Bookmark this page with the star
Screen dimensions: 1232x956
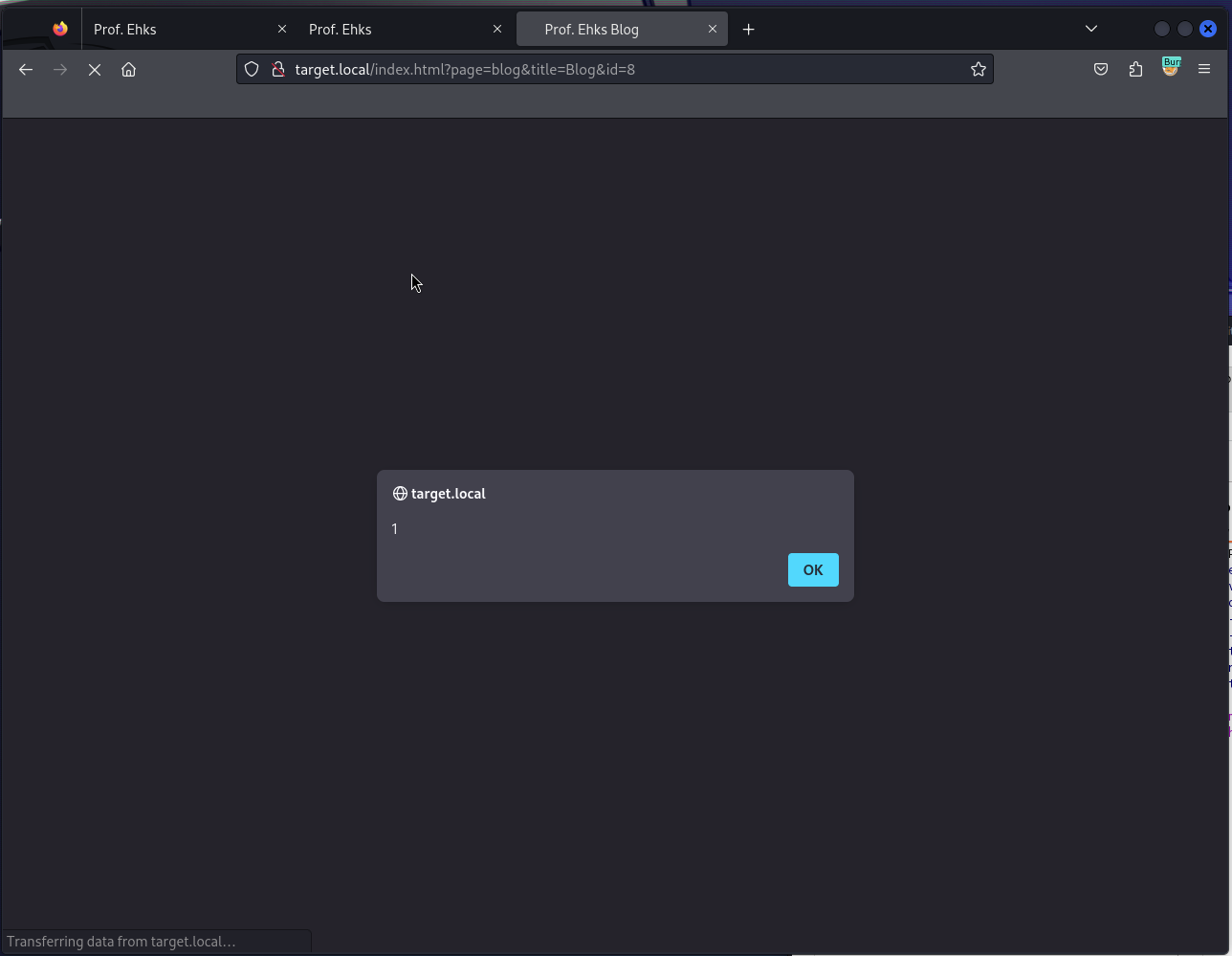click(x=978, y=69)
